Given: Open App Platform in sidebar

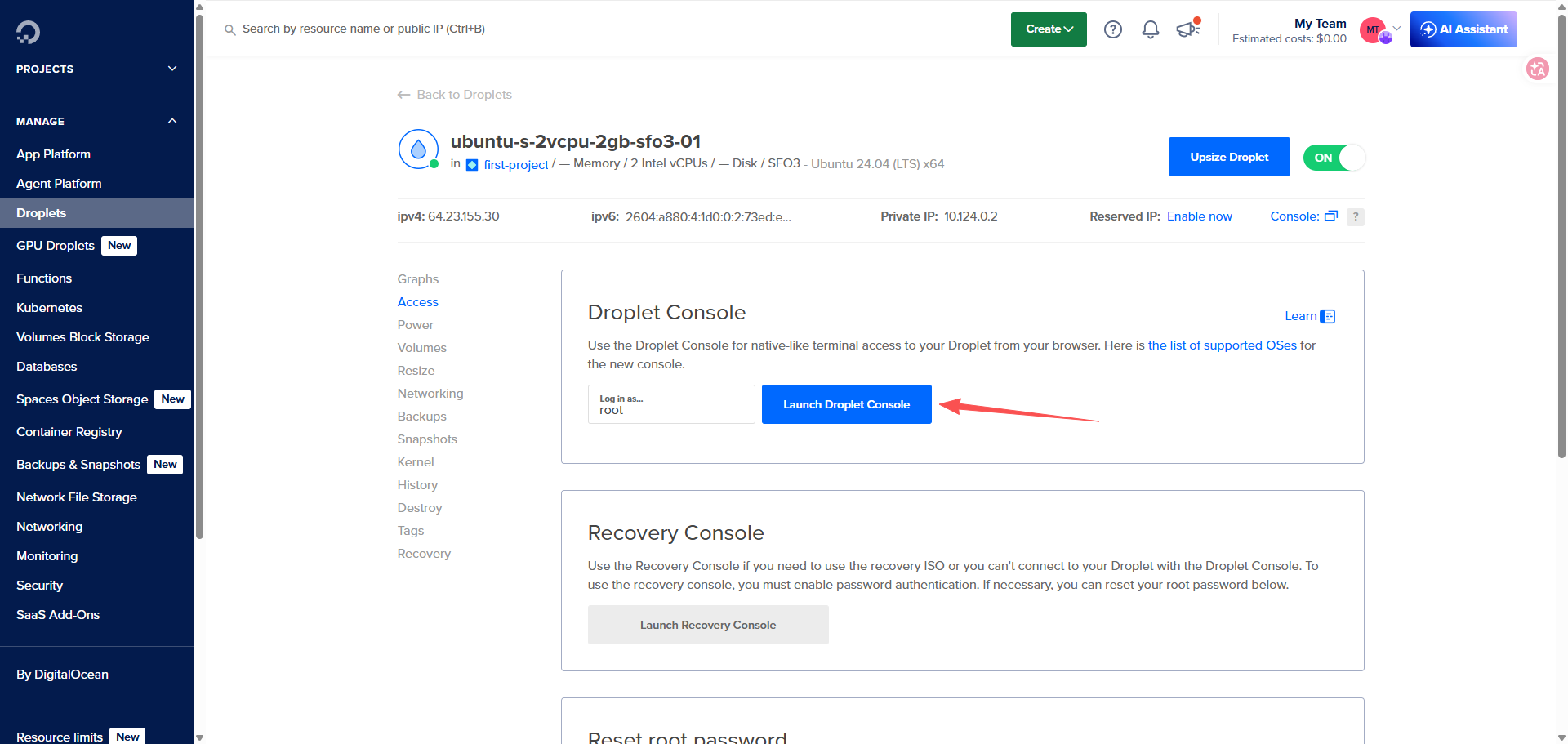Looking at the screenshot, I should click(54, 154).
